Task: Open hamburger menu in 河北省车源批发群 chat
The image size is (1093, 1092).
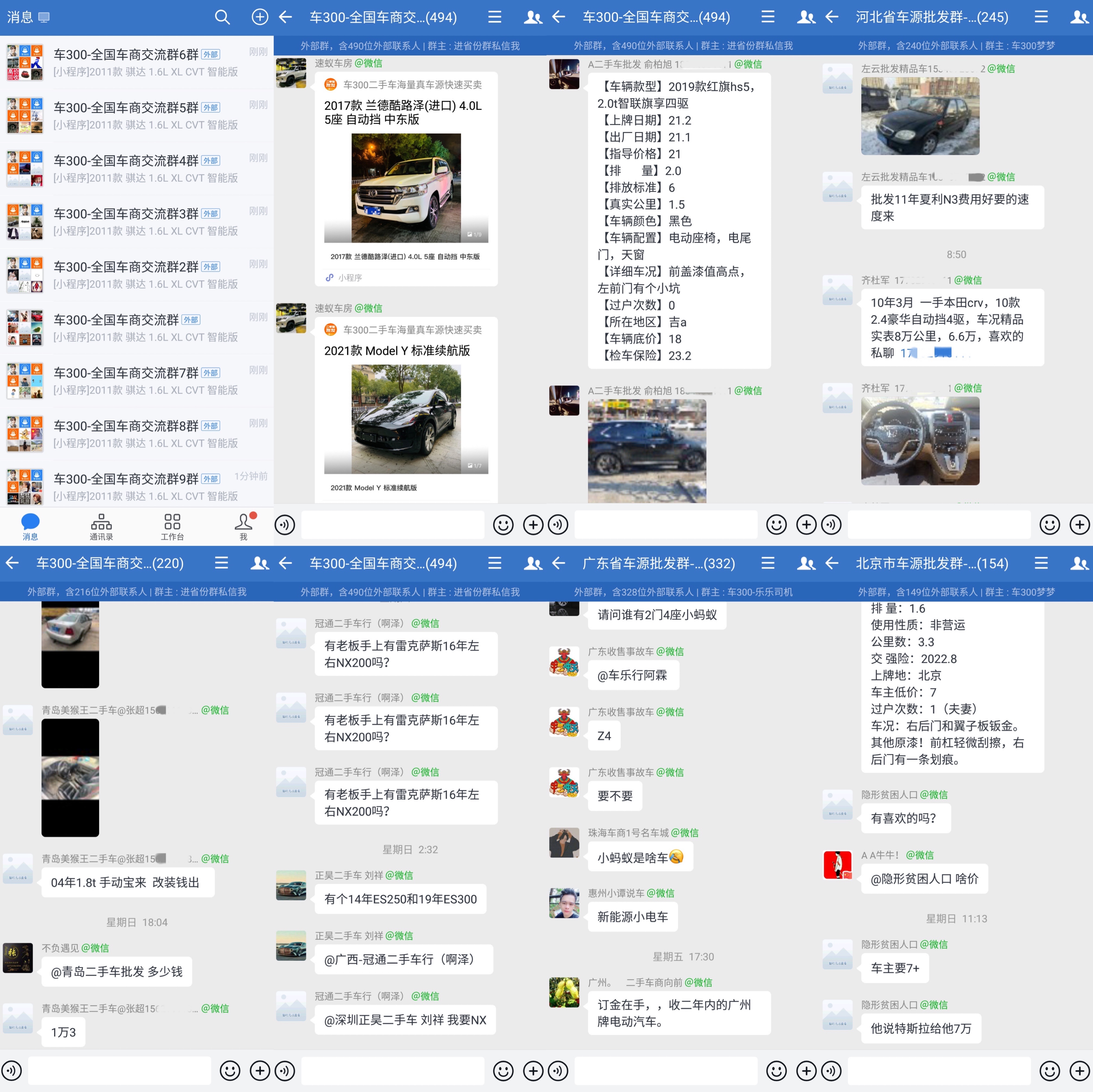Action: click(x=1041, y=18)
